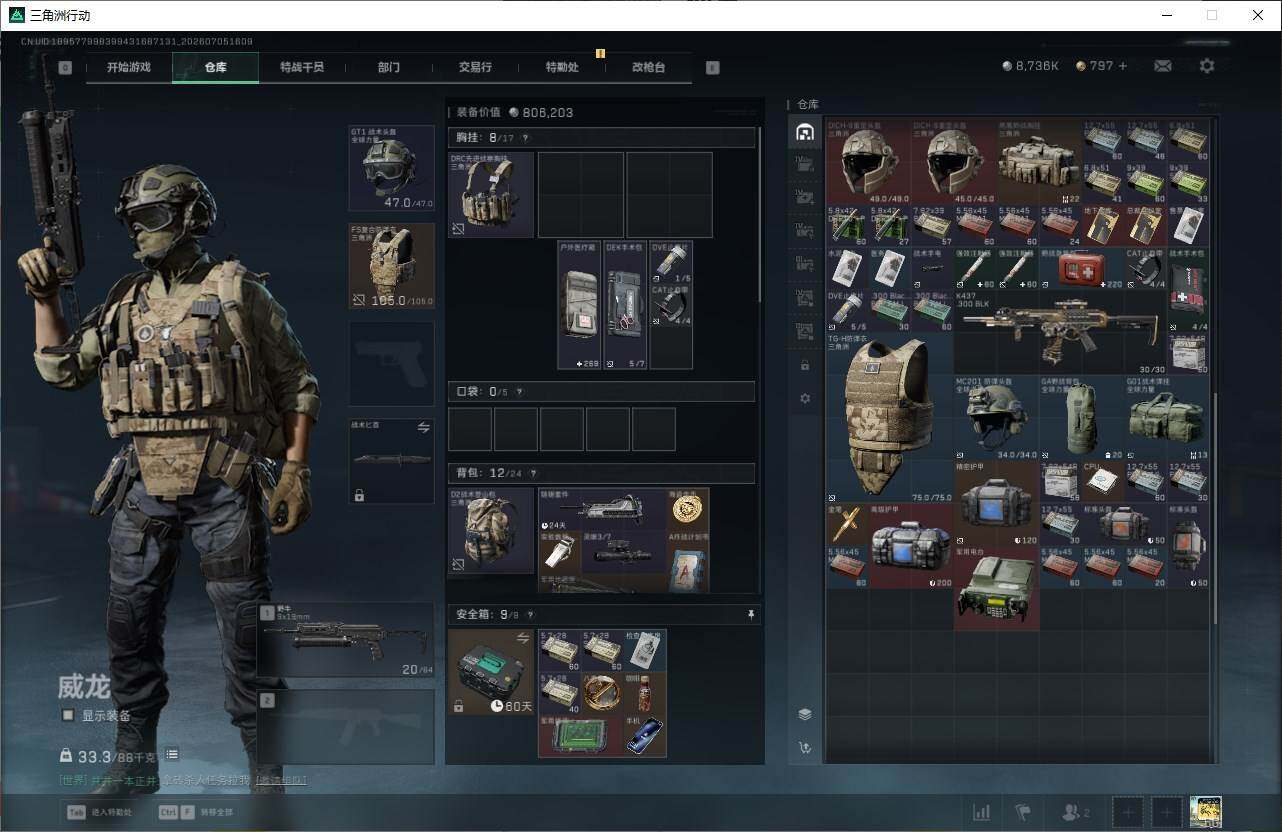Open the 特勤处 tab
The image size is (1282, 832).
(x=562, y=67)
